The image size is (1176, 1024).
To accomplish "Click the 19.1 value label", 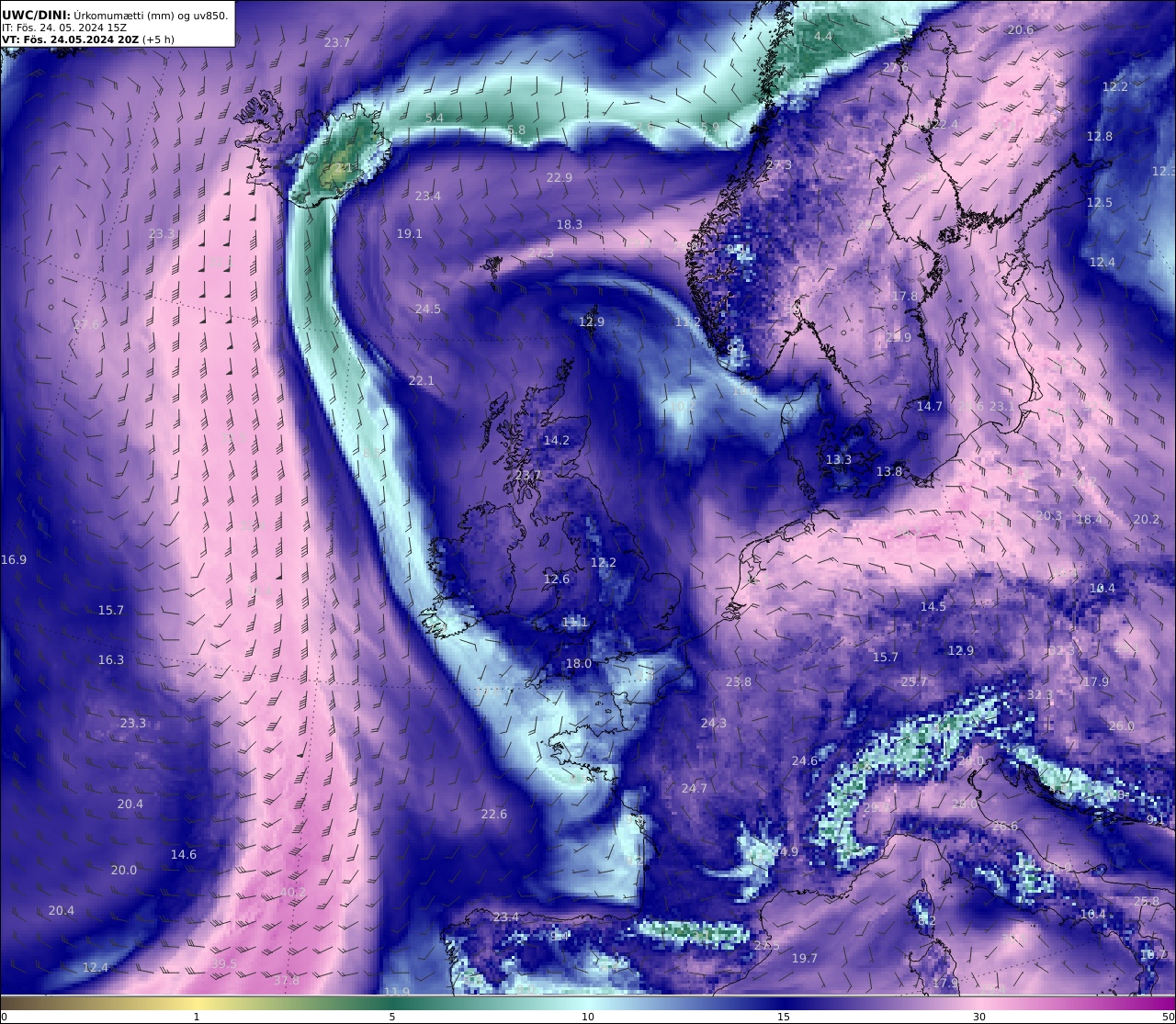I will click(409, 234).
